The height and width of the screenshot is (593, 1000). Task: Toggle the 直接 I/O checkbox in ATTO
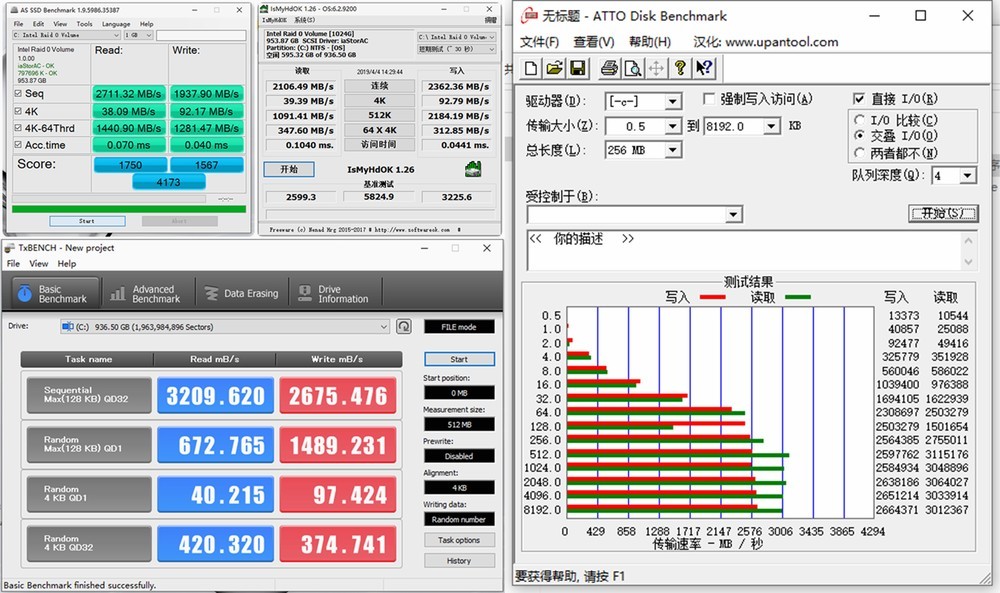(859, 99)
